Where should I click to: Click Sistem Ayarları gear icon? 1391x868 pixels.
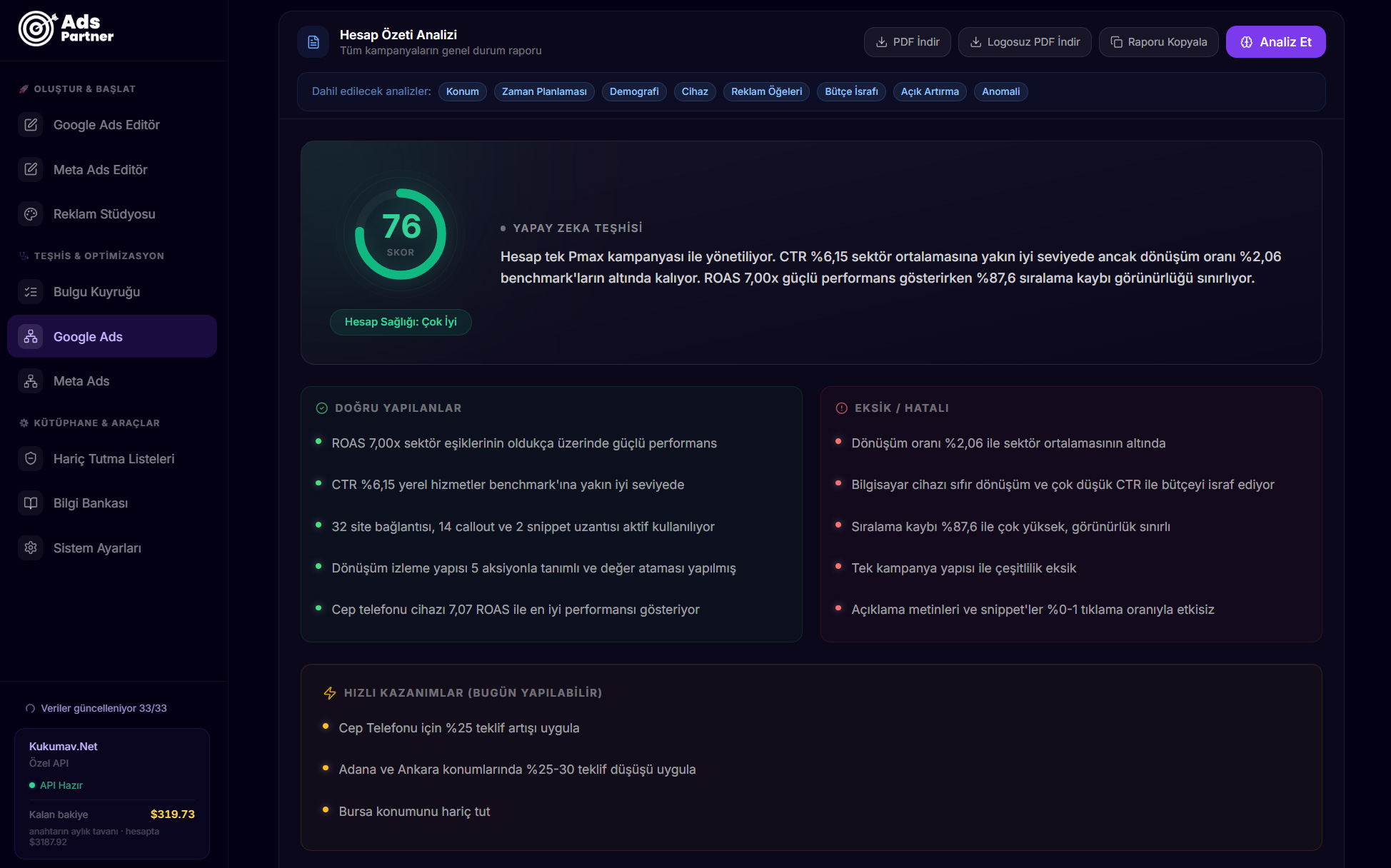click(x=31, y=548)
